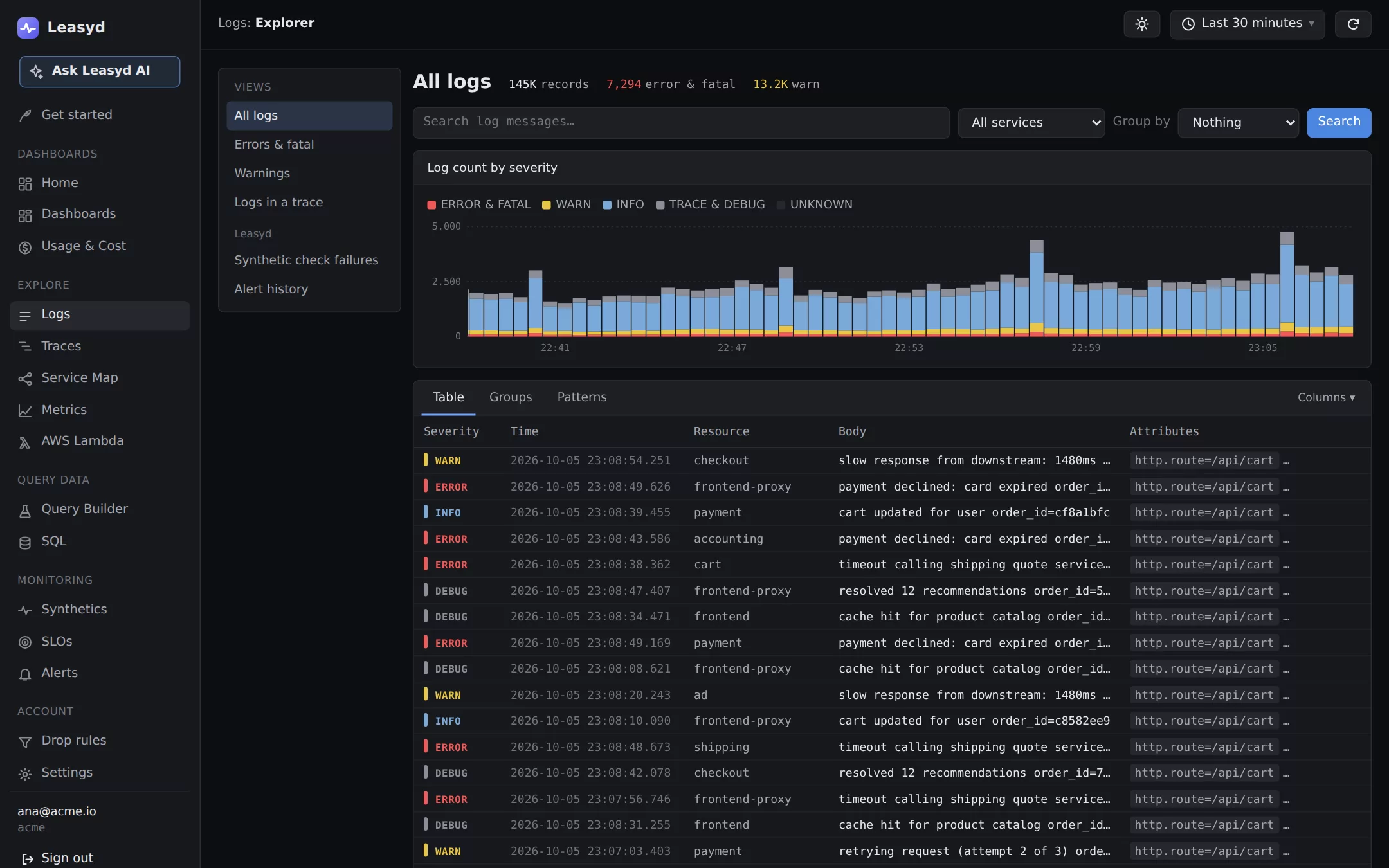Select Logs icon in sidebar
The height and width of the screenshot is (868, 1389).
point(25,315)
